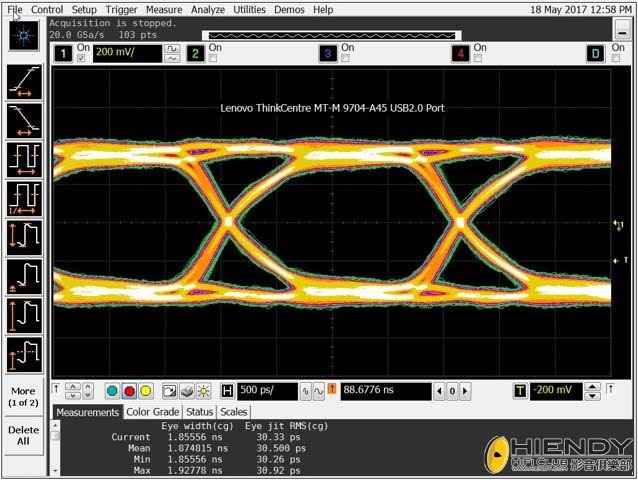This screenshot has width=638, height=480.
Task: Click delay field 88.6776 ns
Action: coord(386,391)
